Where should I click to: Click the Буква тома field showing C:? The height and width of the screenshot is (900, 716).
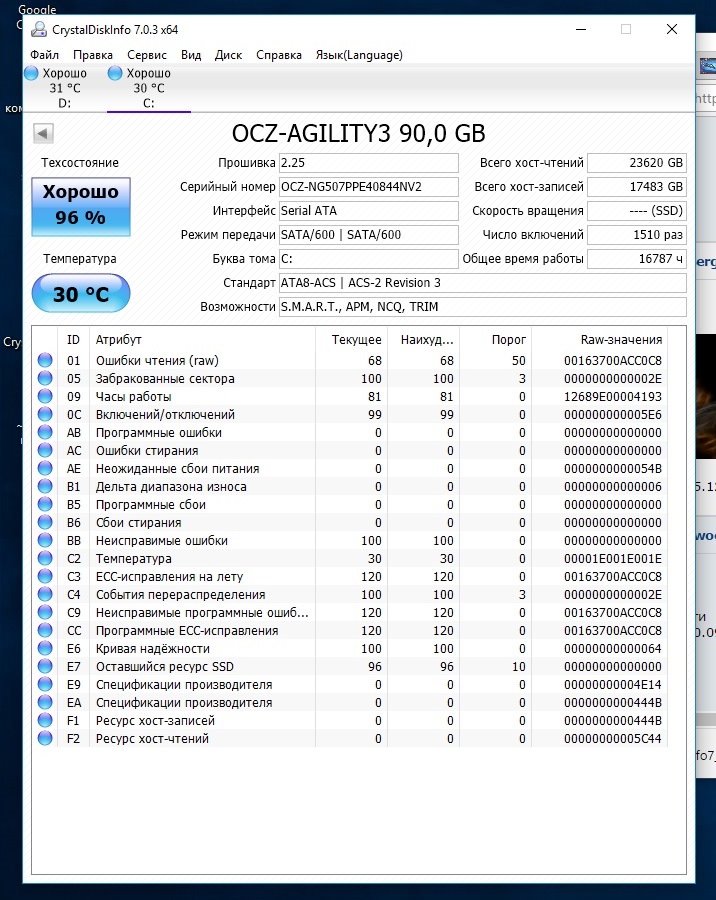pyautogui.click(x=369, y=259)
